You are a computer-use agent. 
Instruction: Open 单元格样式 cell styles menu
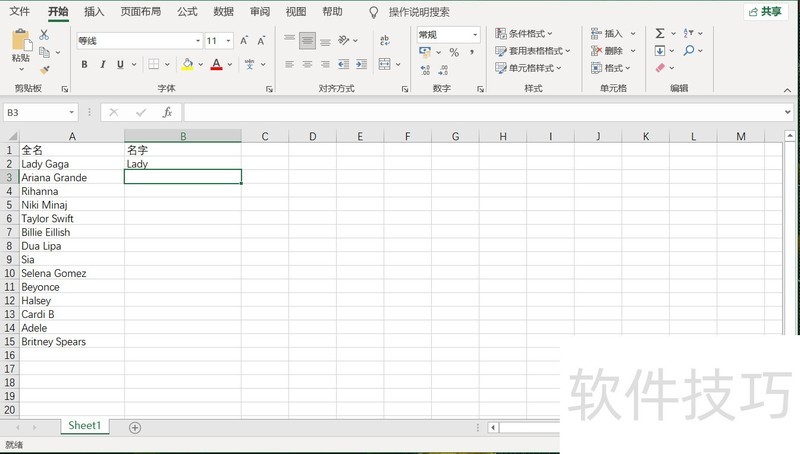(528, 68)
